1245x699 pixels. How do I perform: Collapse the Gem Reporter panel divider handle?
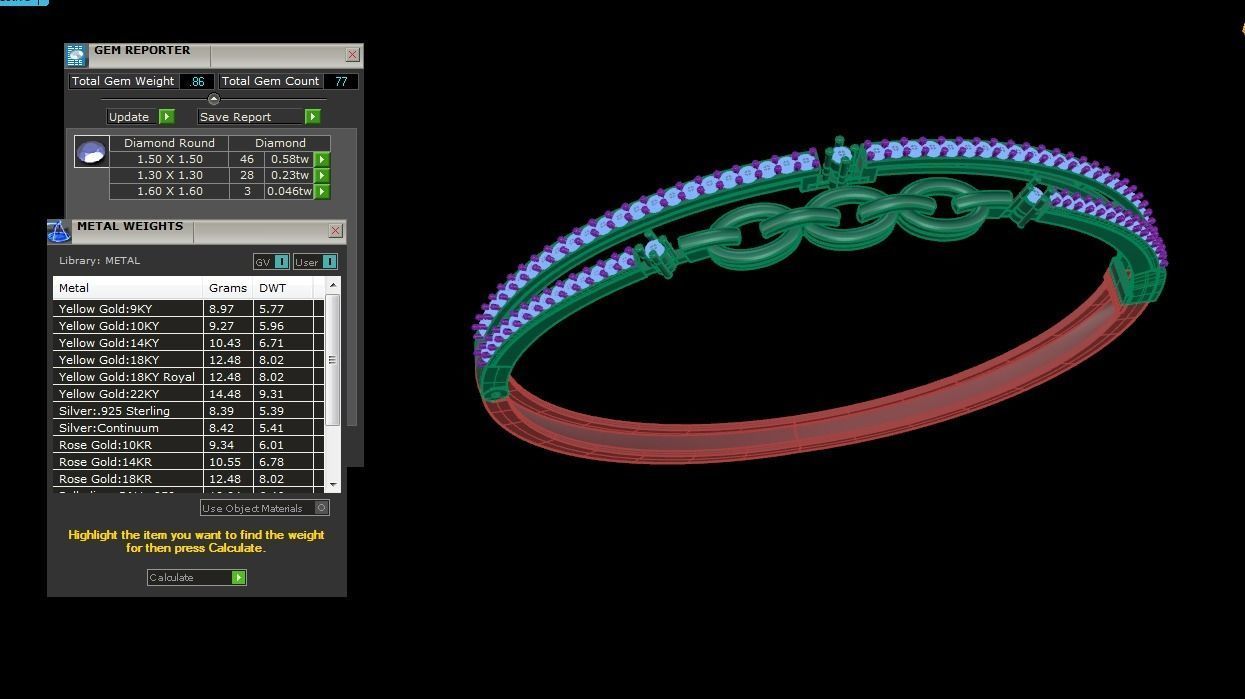coord(213,99)
